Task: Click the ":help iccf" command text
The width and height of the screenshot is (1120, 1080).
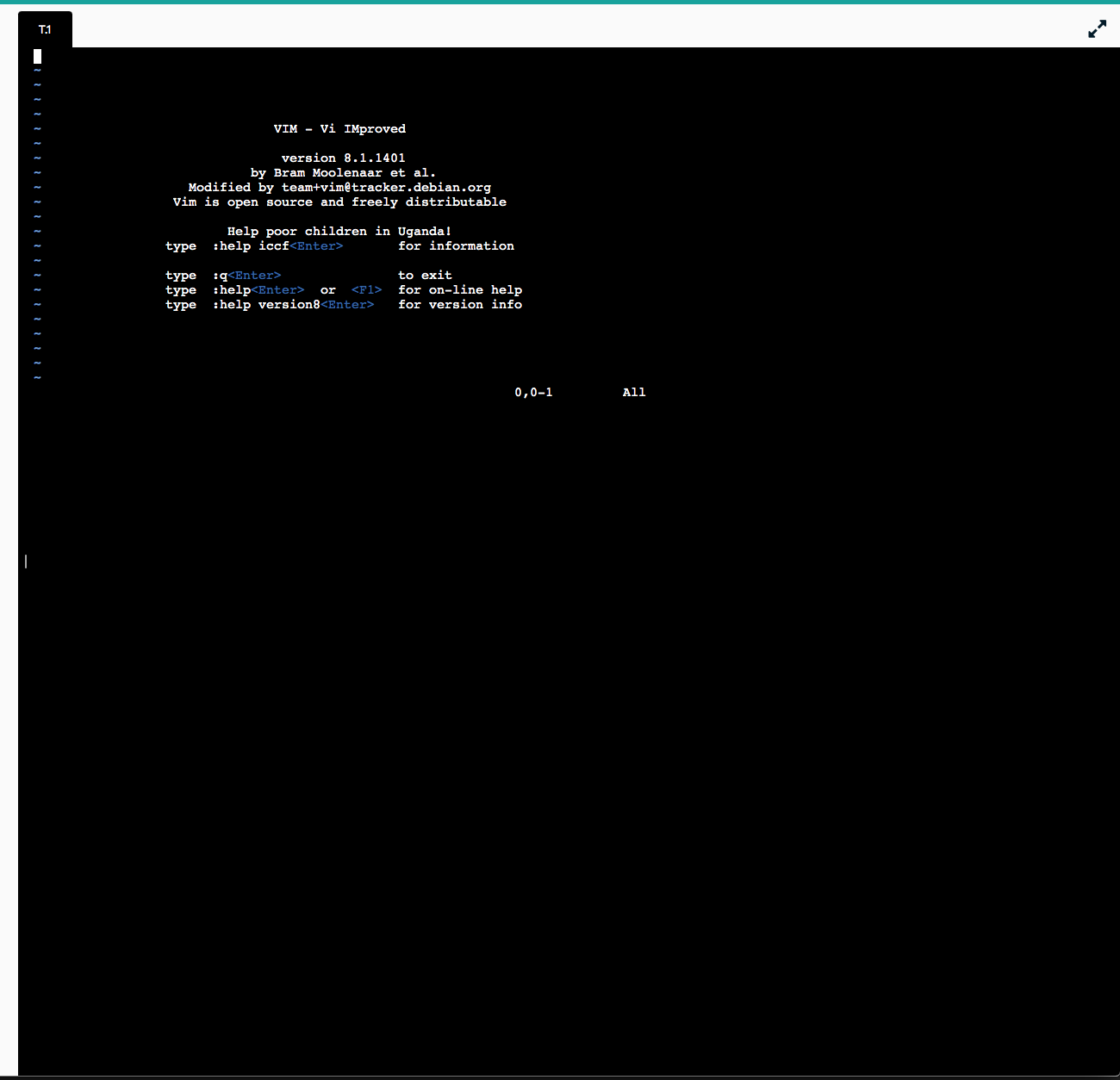Action: pyautogui.click(x=251, y=246)
